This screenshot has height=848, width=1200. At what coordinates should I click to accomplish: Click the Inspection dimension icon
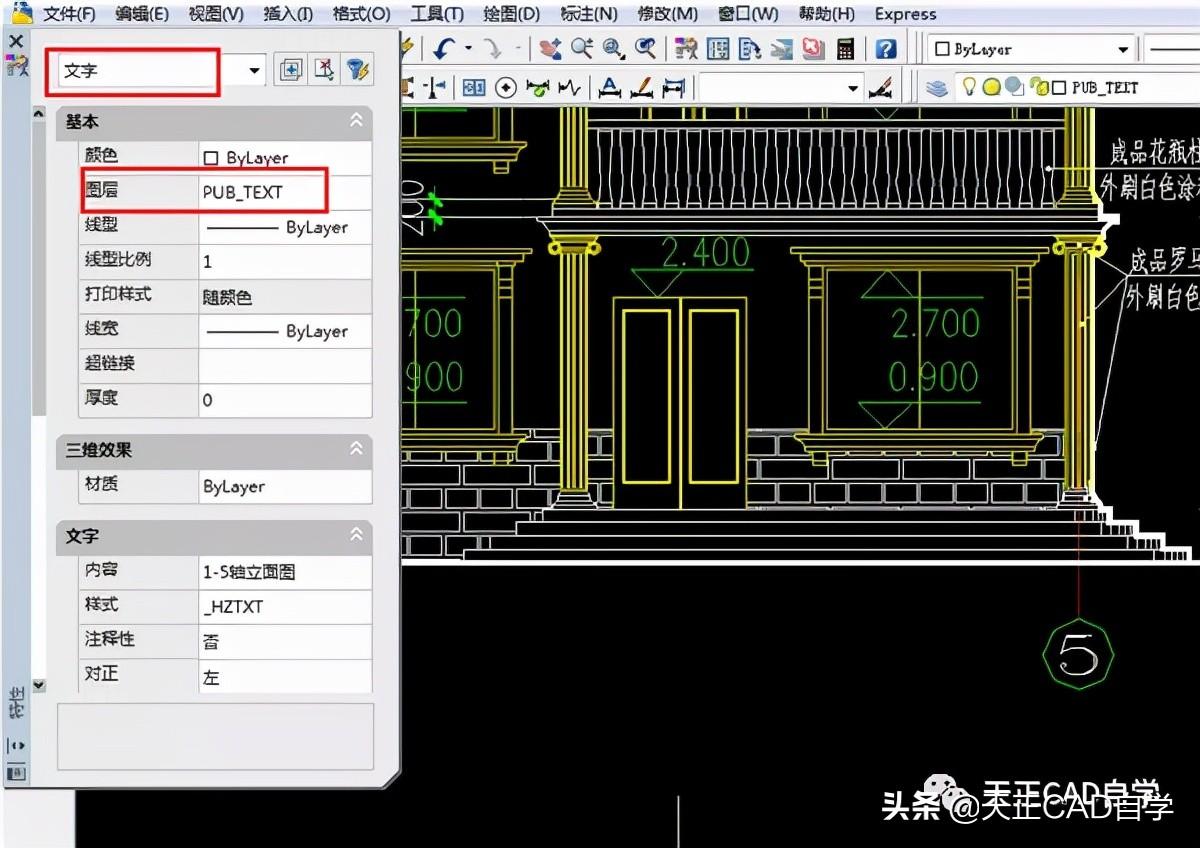(x=538, y=88)
